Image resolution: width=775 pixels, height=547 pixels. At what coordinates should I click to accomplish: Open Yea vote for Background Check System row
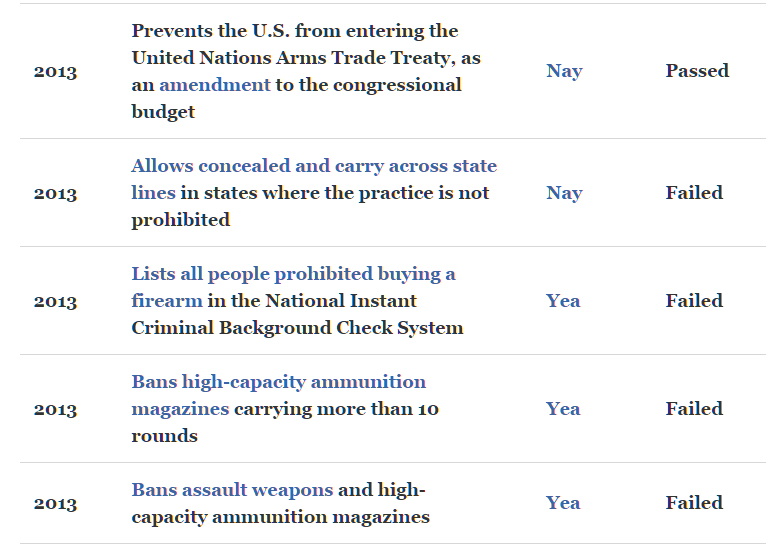[x=563, y=301]
